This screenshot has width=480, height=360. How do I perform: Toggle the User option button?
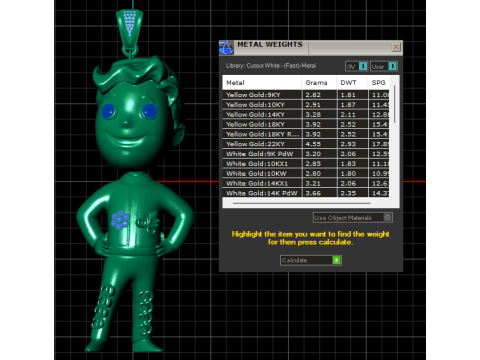[x=384, y=66]
